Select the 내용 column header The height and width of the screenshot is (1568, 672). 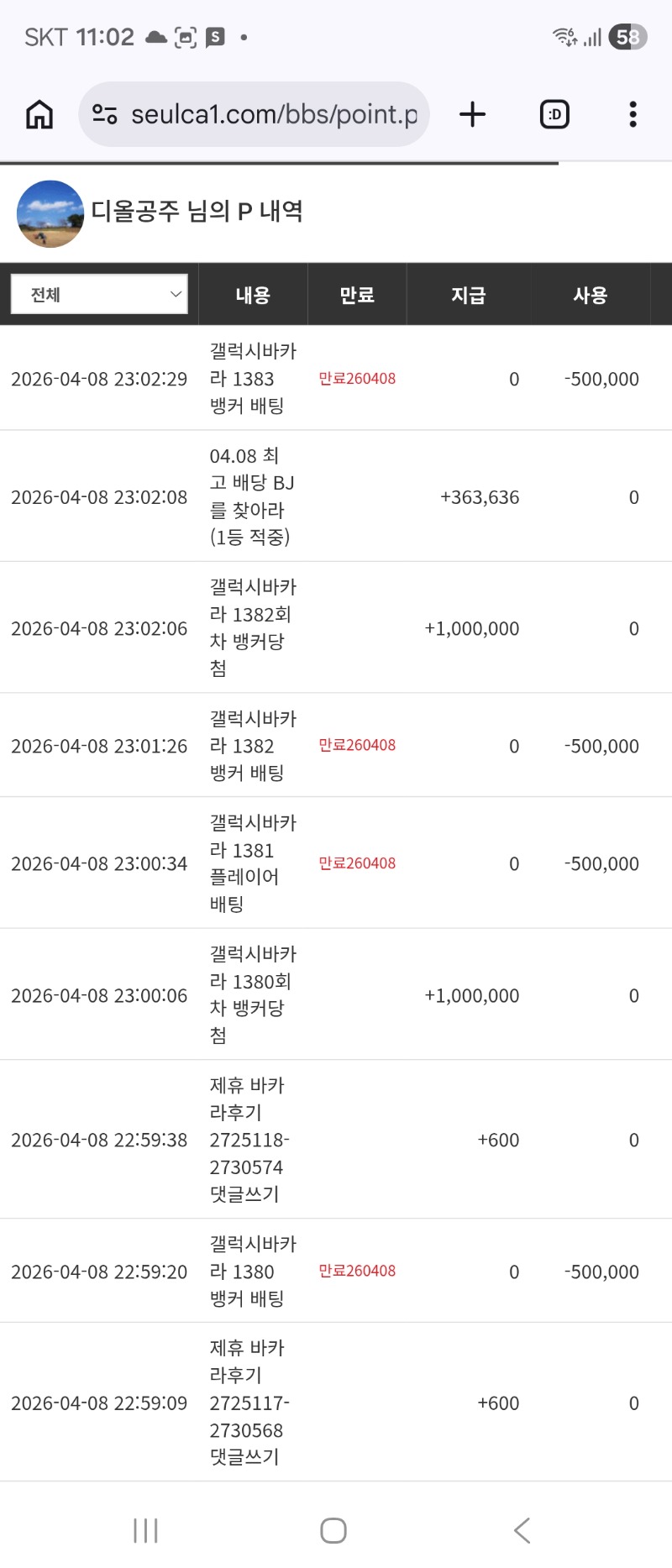coord(253,295)
